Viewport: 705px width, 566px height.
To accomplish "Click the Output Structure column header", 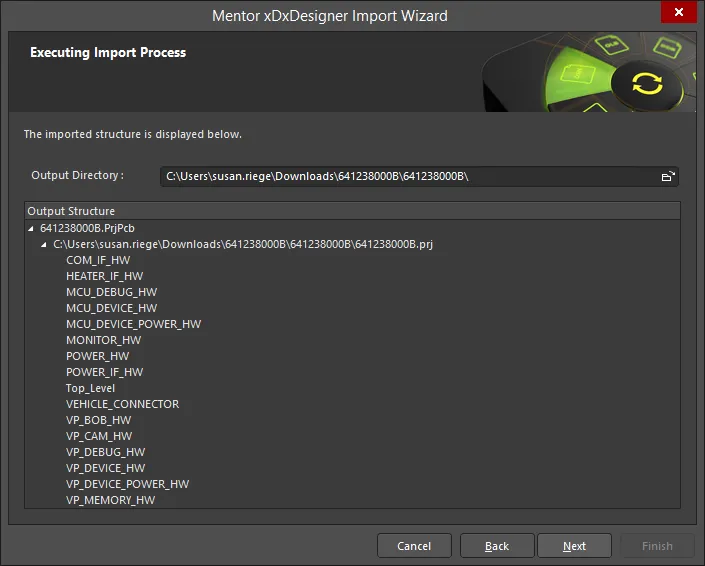I will click(352, 211).
